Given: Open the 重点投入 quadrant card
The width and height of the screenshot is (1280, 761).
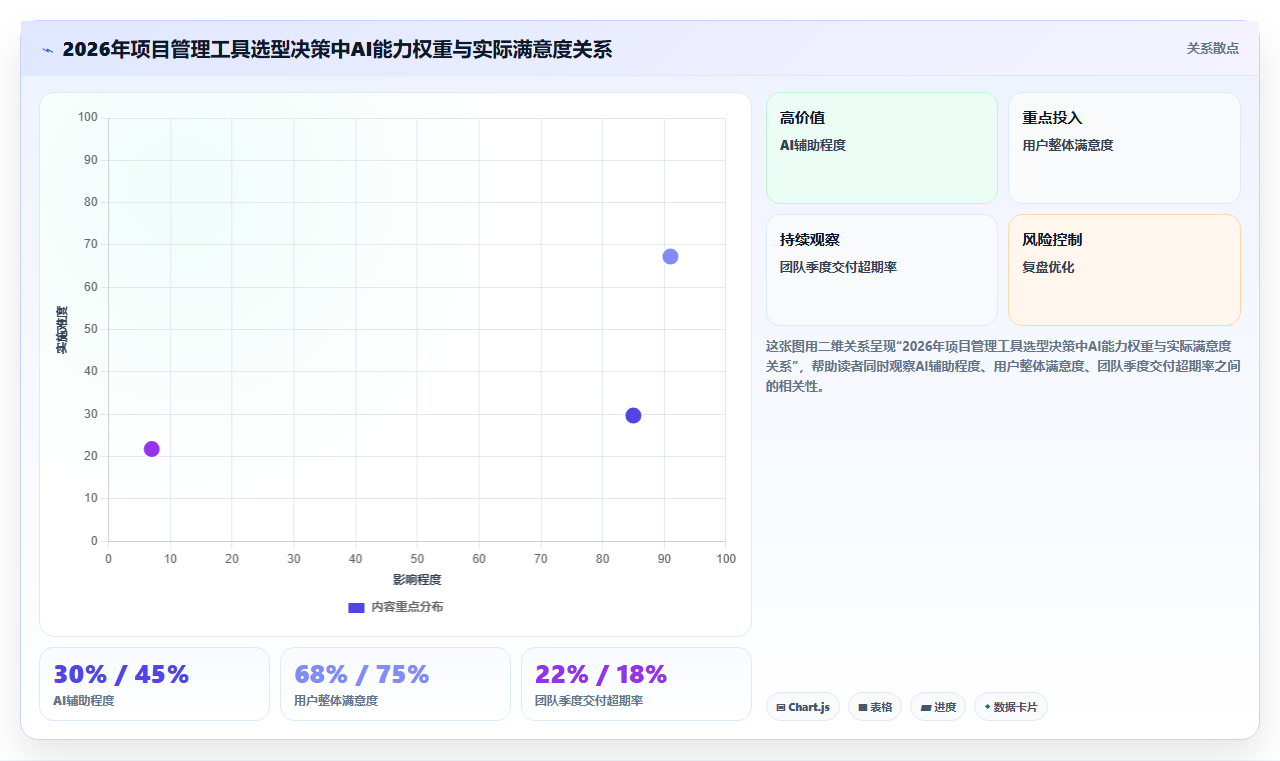Looking at the screenshot, I should click(x=1124, y=148).
